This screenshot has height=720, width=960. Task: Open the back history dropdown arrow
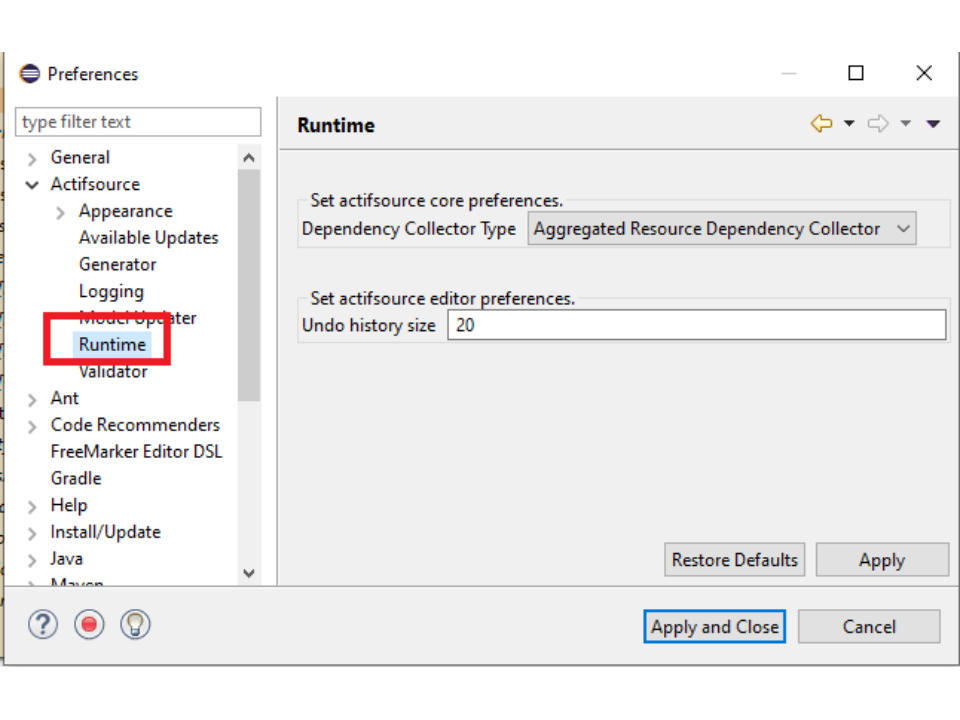[849, 124]
